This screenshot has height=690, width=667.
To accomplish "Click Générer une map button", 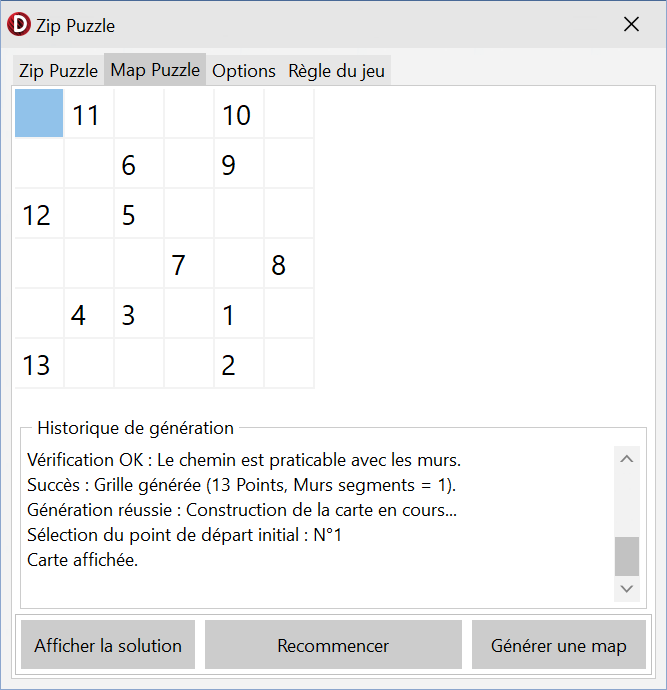I will (x=558, y=645).
